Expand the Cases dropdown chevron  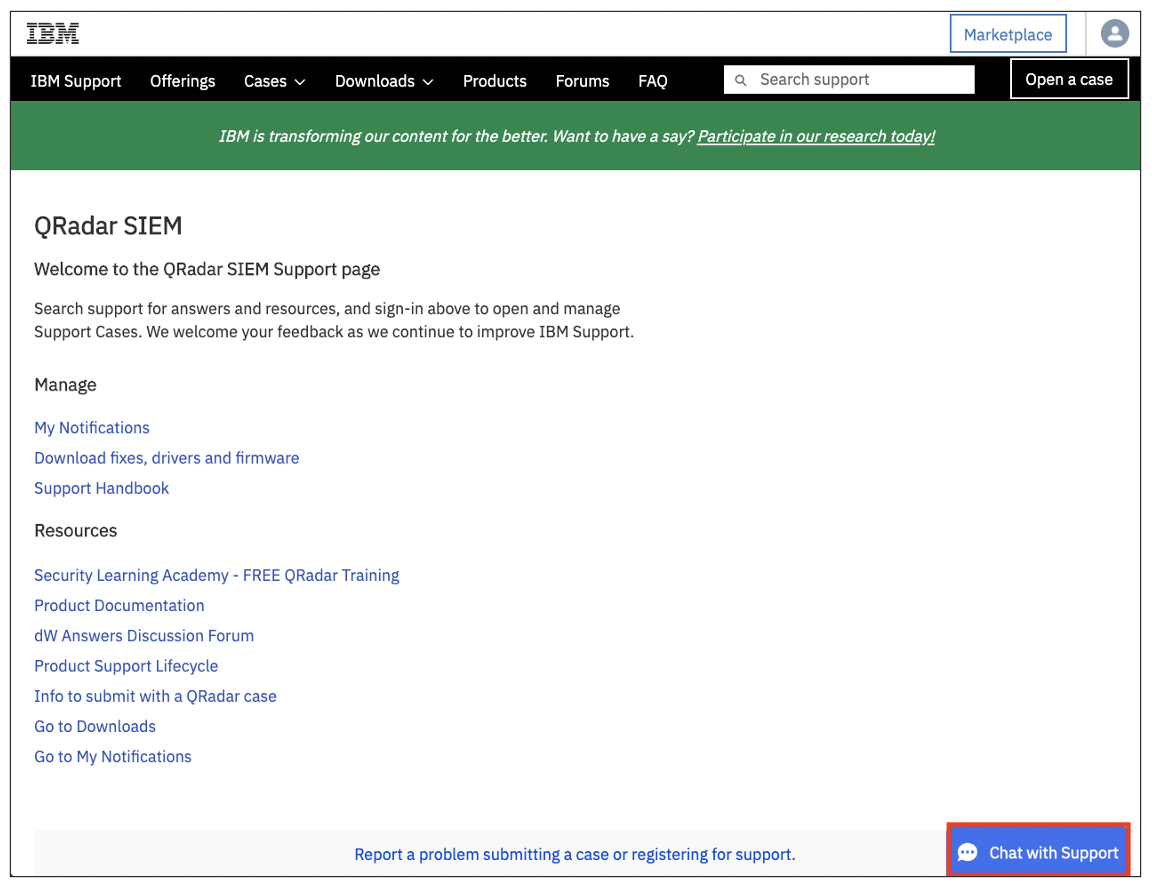pyautogui.click(x=300, y=82)
